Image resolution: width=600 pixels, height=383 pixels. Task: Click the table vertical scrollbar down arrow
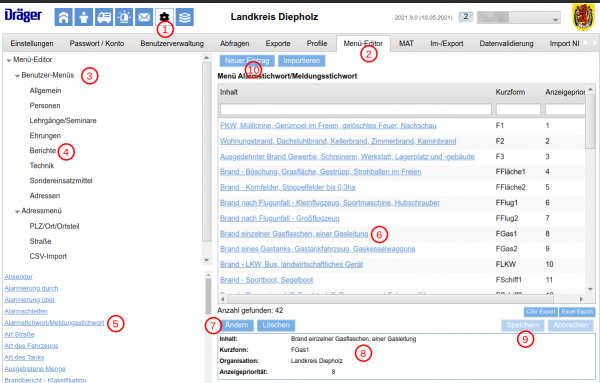[590, 290]
